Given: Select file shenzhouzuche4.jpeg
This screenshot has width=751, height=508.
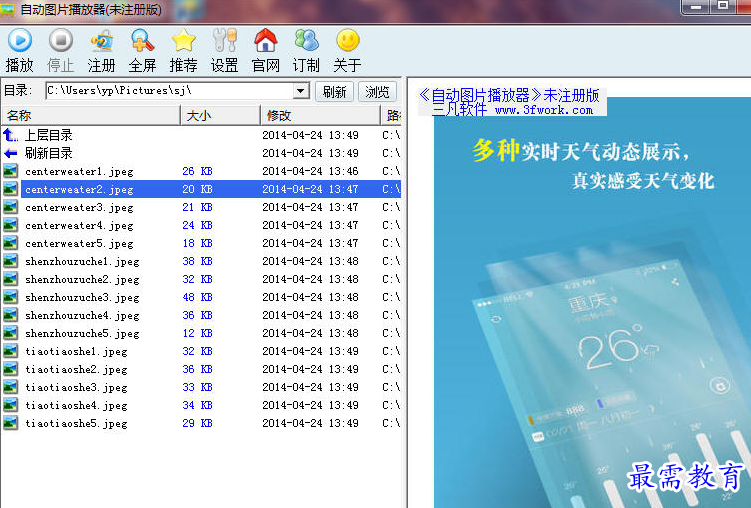Looking at the screenshot, I should [x=82, y=315].
